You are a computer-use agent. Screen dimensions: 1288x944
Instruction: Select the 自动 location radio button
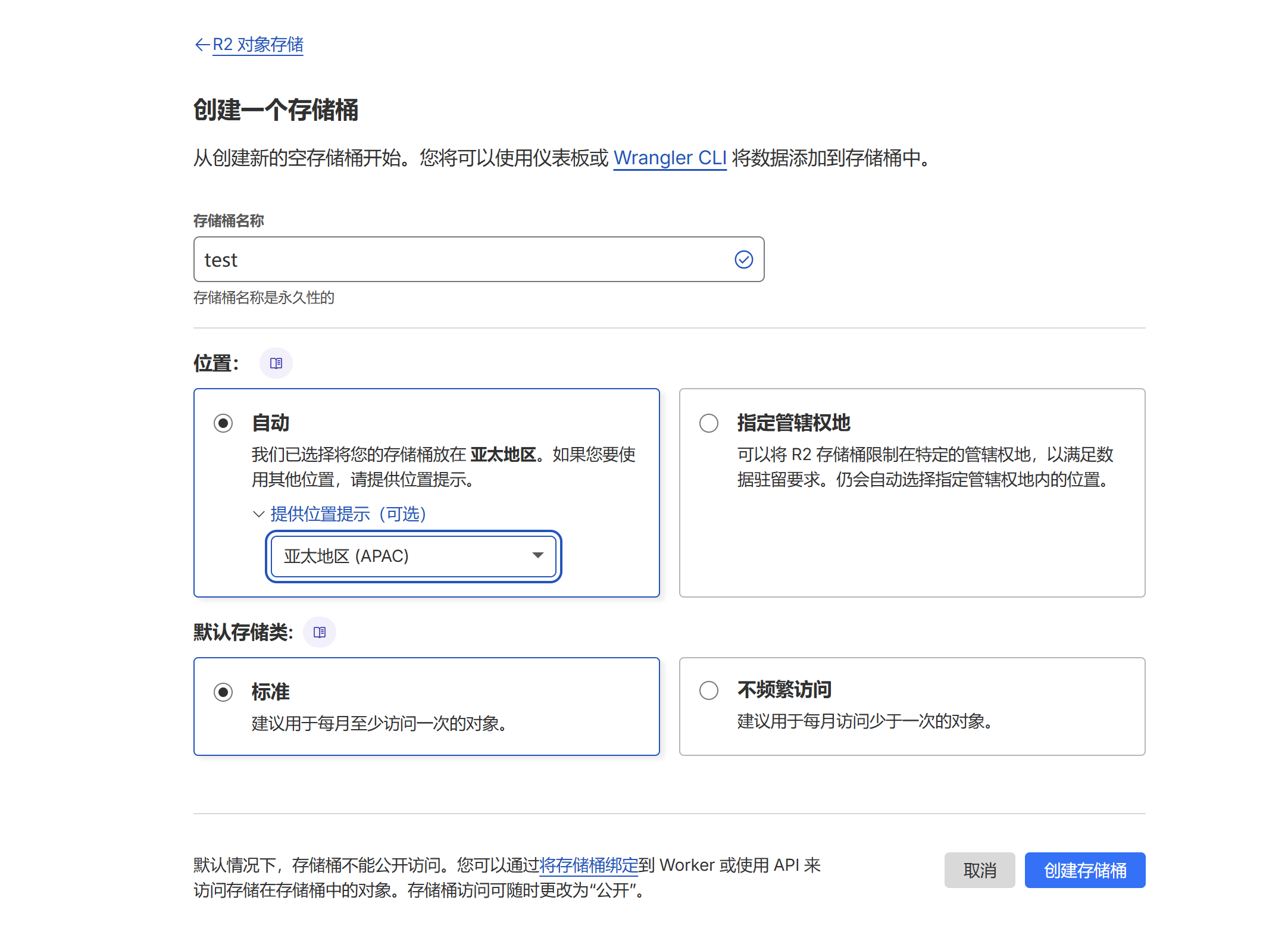pyautogui.click(x=223, y=423)
